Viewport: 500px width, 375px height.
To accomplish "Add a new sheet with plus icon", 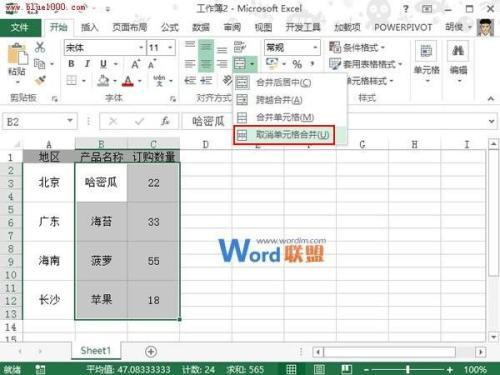I will [151, 351].
